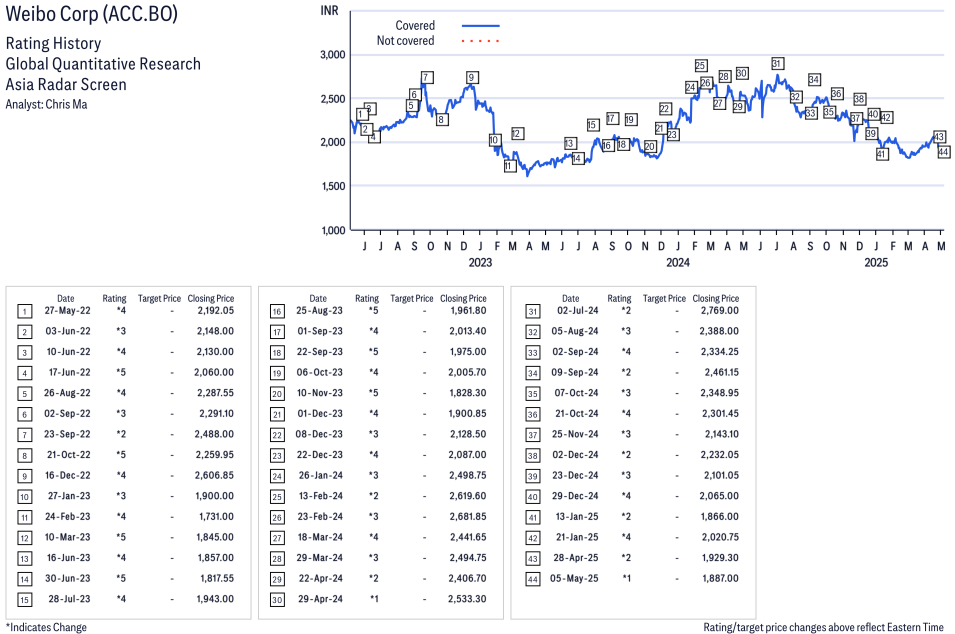Screen dimensions: 955x634
Task: Select the 3,000 y-axis label
Action: [333, 54]
